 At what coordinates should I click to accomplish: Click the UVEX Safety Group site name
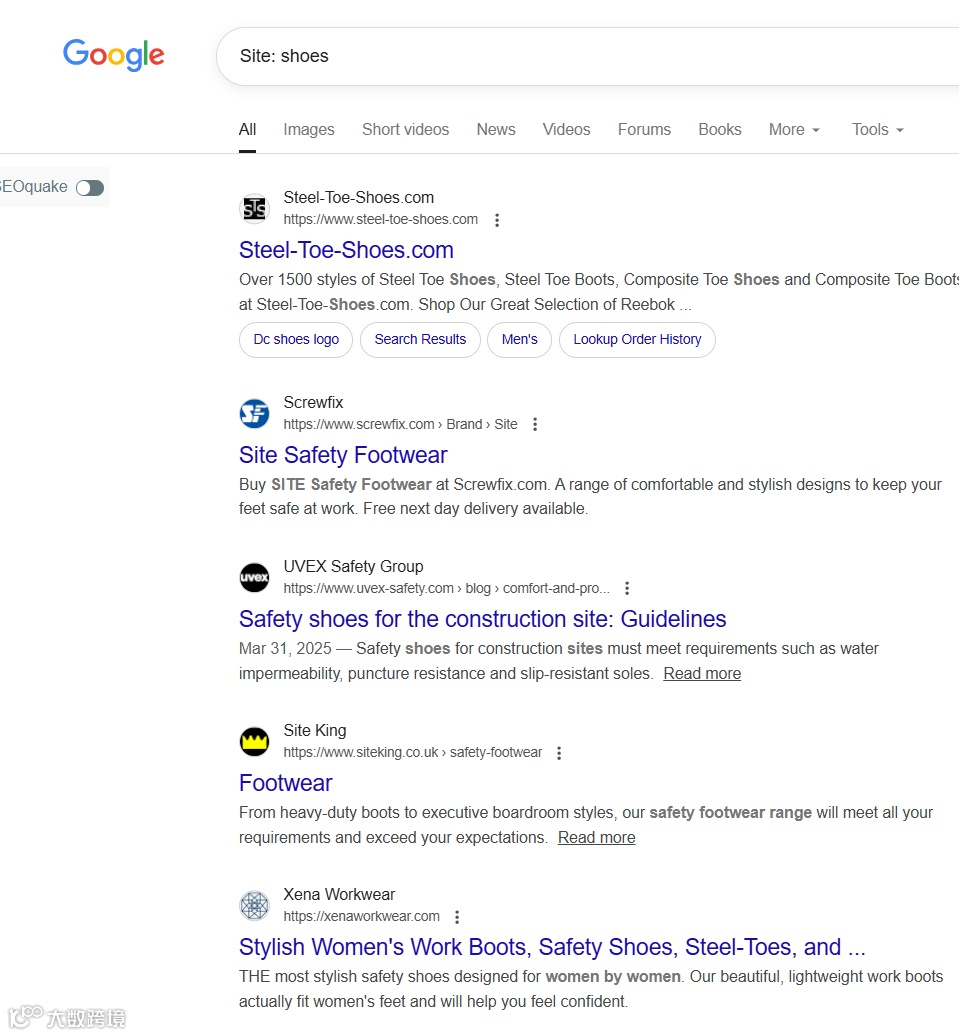(x=354, y=566)
